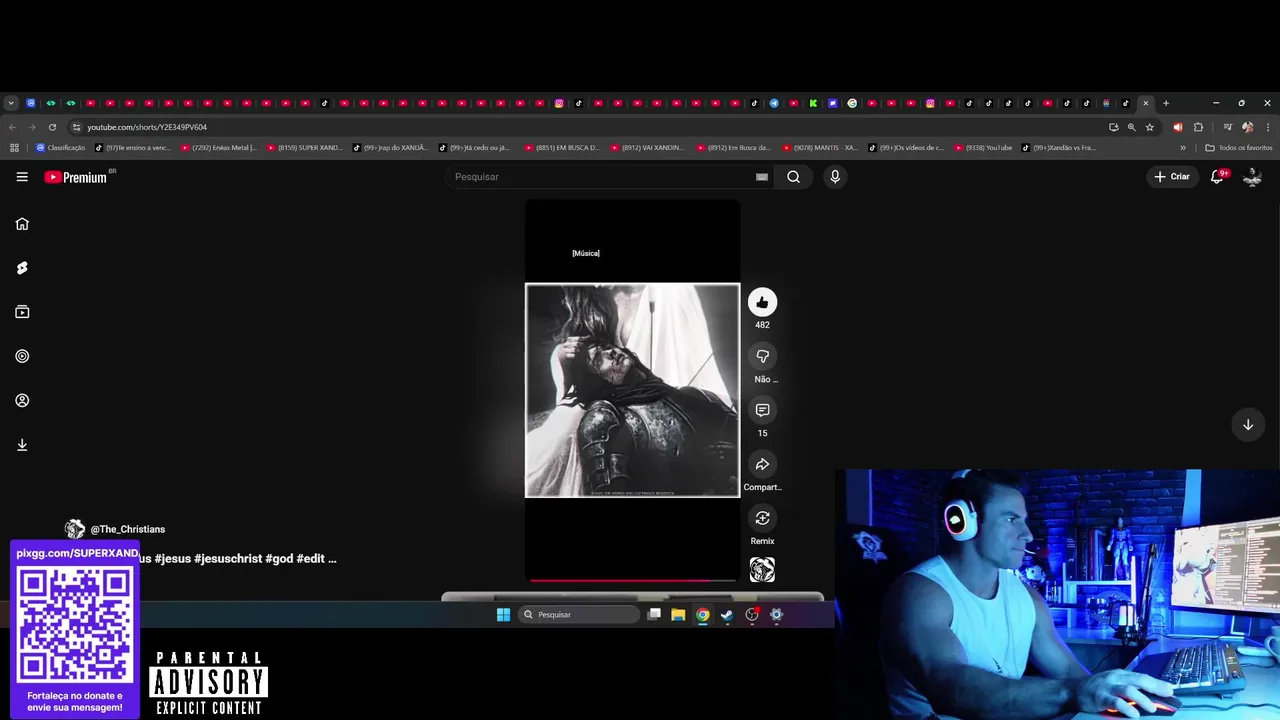
Task: Open '(8159) SUPER XAND...' bookmark
Action: 305,148
